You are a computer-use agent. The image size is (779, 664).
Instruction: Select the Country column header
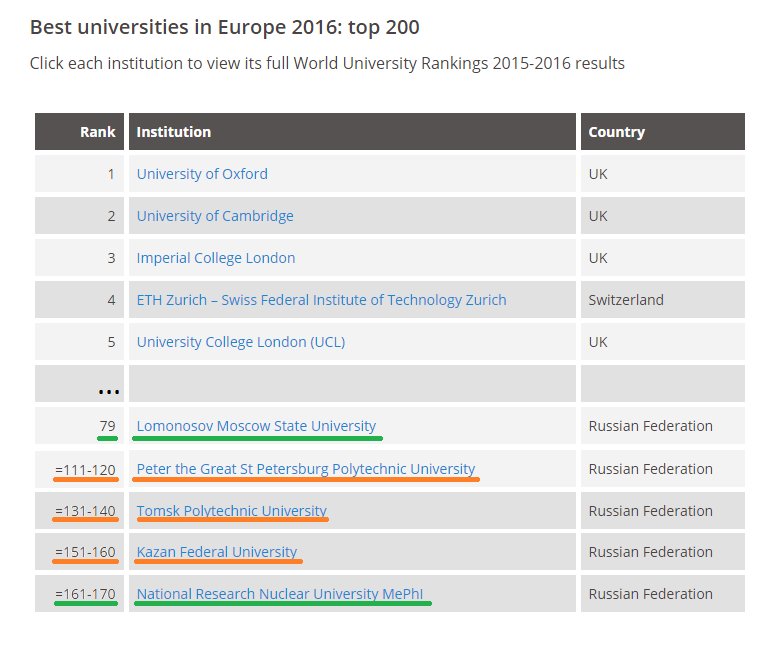pos(663,132)
